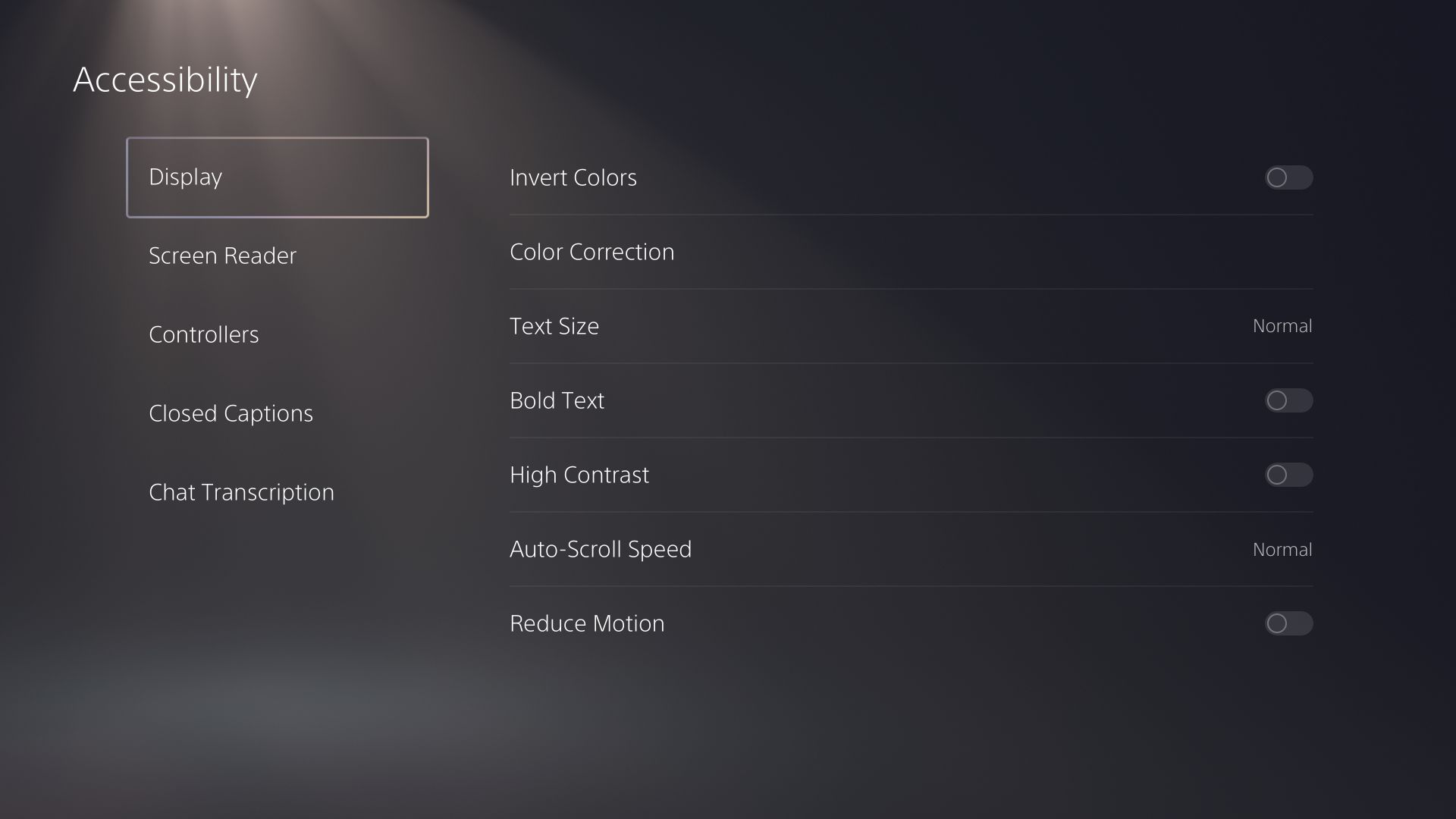Select the Auto-Scroll Speed label

coord(600,549)
